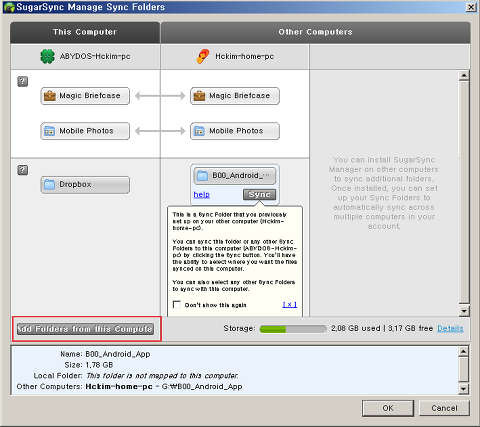Click the flip-flop Hckim-home-pc computer icon

point(203,56)
